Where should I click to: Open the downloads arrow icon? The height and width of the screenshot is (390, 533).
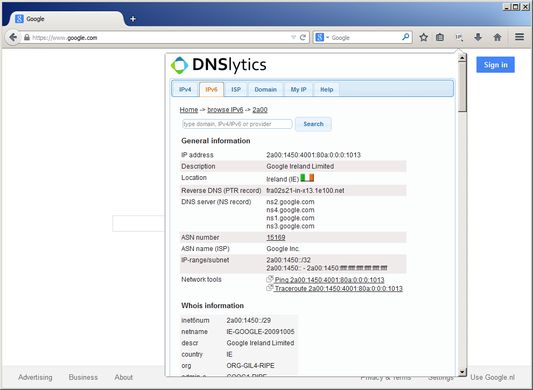[478, 37]
